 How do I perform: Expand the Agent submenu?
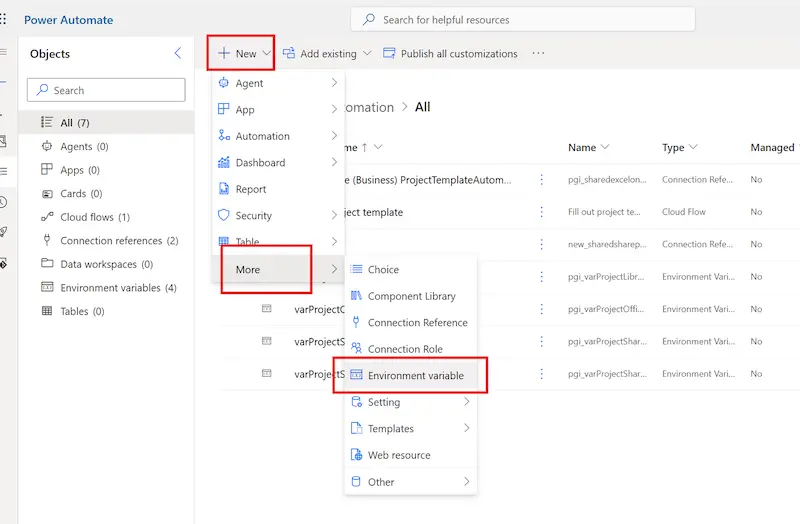tap(278, 83)
